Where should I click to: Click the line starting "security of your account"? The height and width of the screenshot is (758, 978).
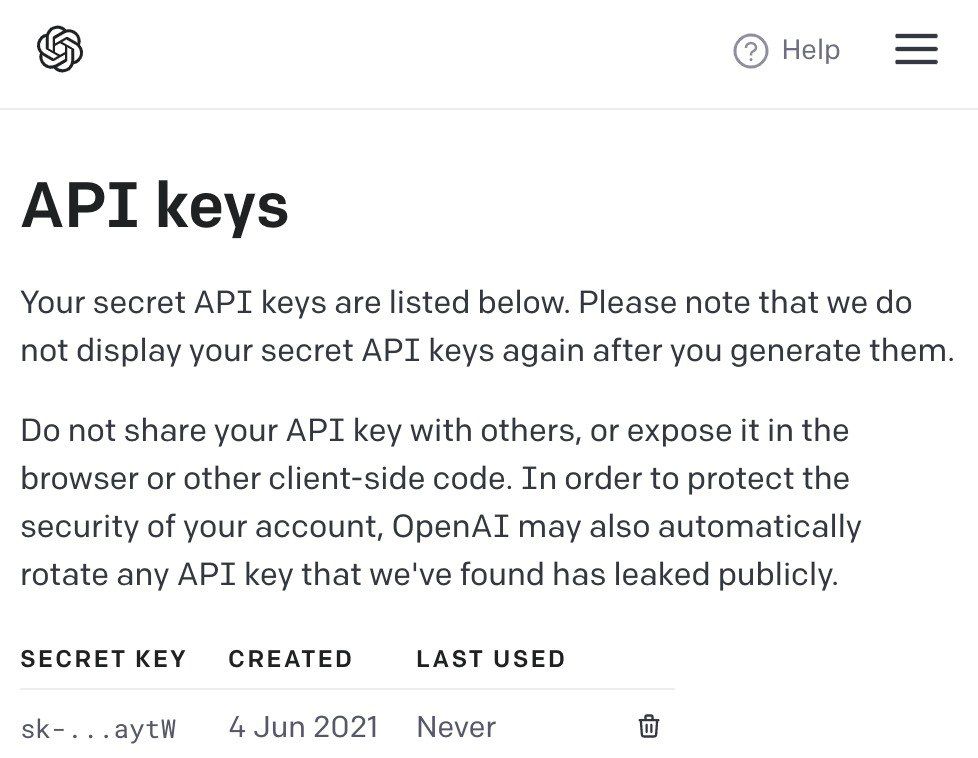(440, 526)
